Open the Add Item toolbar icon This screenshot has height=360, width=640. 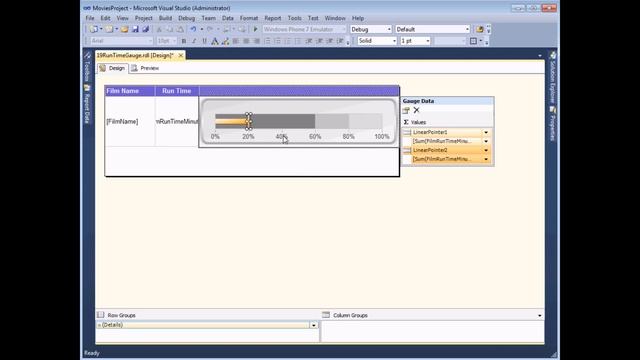(x=109, y=29)
